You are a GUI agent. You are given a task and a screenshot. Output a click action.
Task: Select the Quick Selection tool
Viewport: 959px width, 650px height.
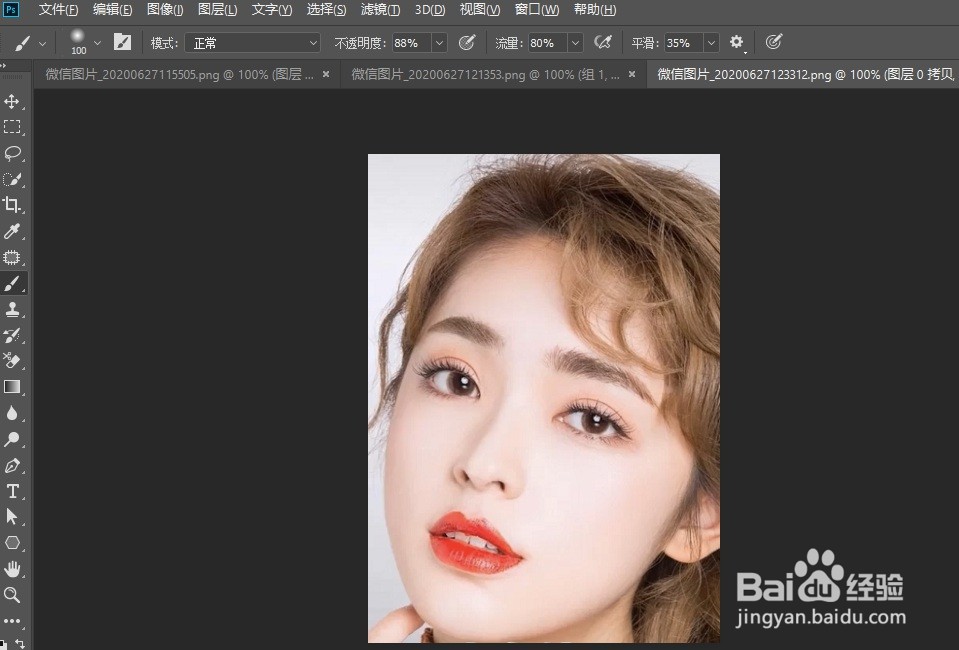[12, 179]
